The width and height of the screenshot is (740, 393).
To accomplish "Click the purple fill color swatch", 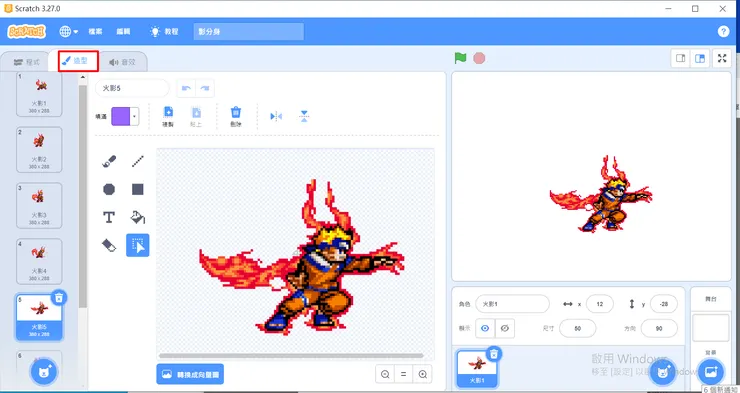I will pyautogui.click(x=120, y=116).
